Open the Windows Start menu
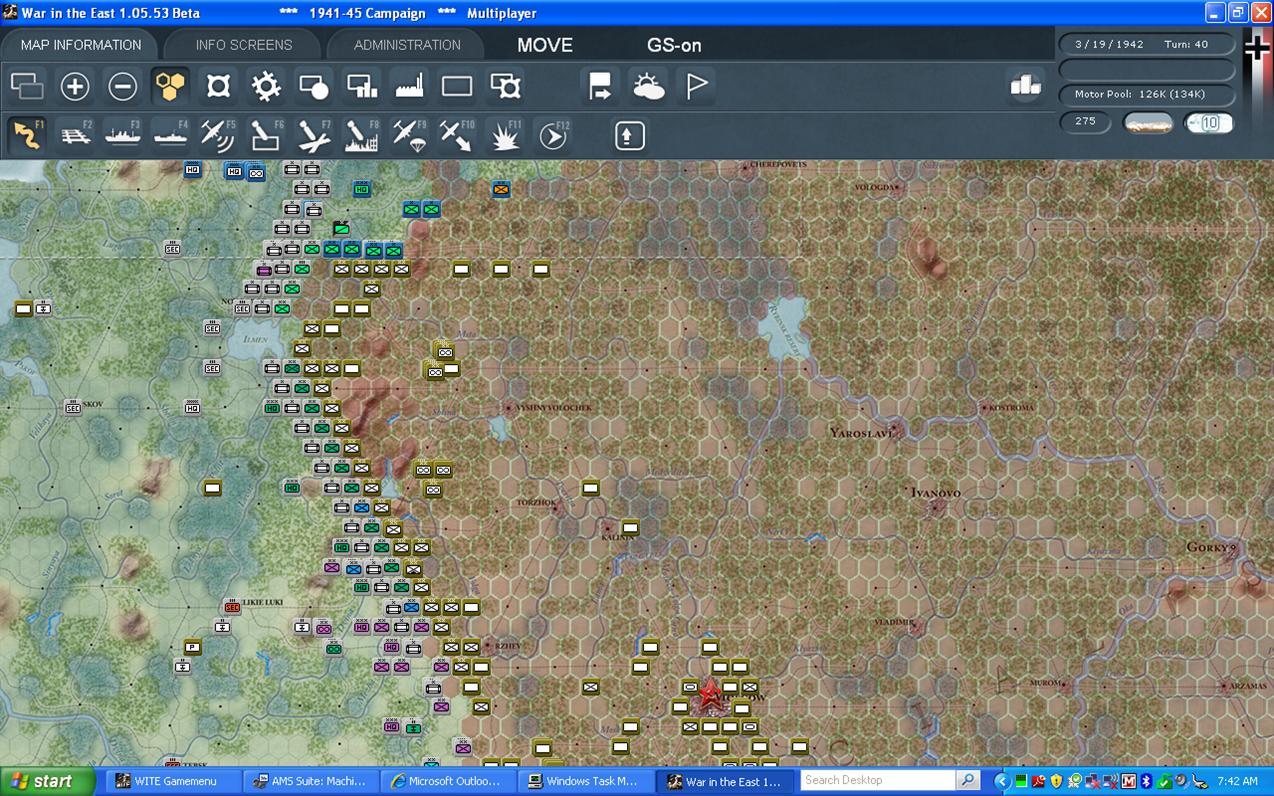The width and height of the screenshot is (1274, 796). click(47, 781)
